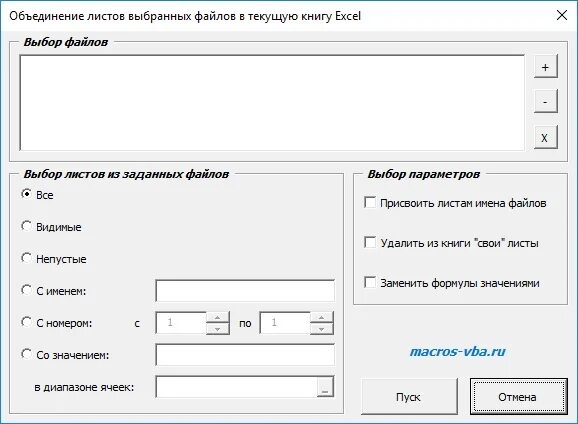Decrease the 'по' end sheet number
This screenshot has height=424, width=578.
(x=321, y=329)
